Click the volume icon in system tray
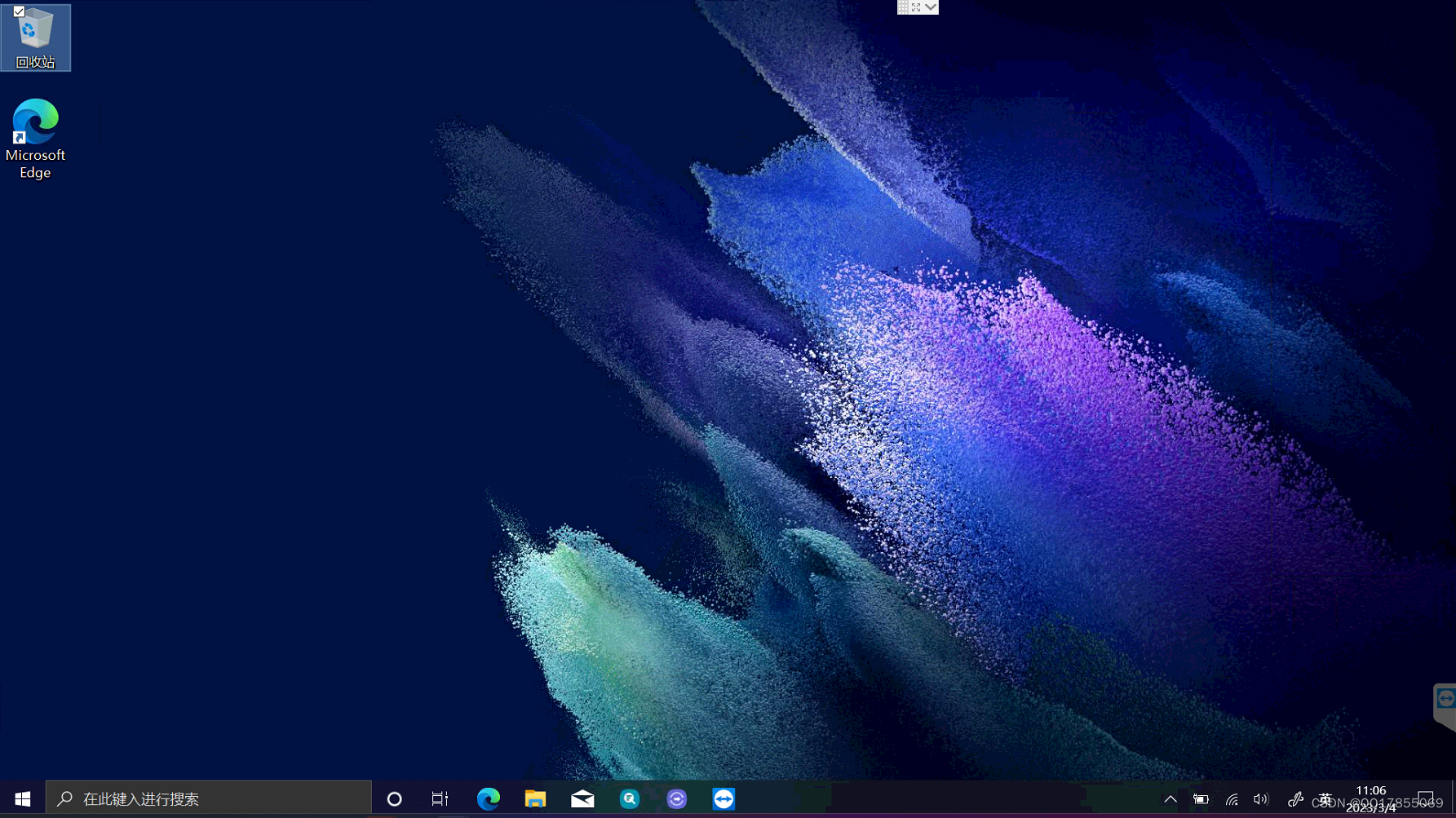The width and height of the screenshot is (1456, 818). tap(1261, 799)
